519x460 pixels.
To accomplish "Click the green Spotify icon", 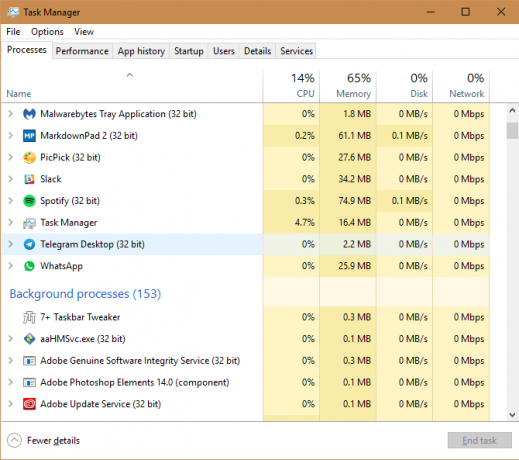I will click(x=29, y=201).
